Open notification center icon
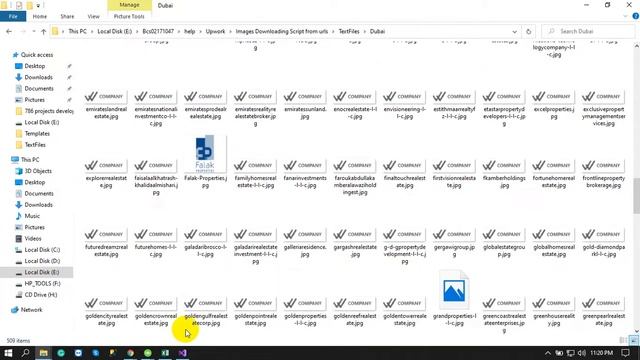 point(625,353)
